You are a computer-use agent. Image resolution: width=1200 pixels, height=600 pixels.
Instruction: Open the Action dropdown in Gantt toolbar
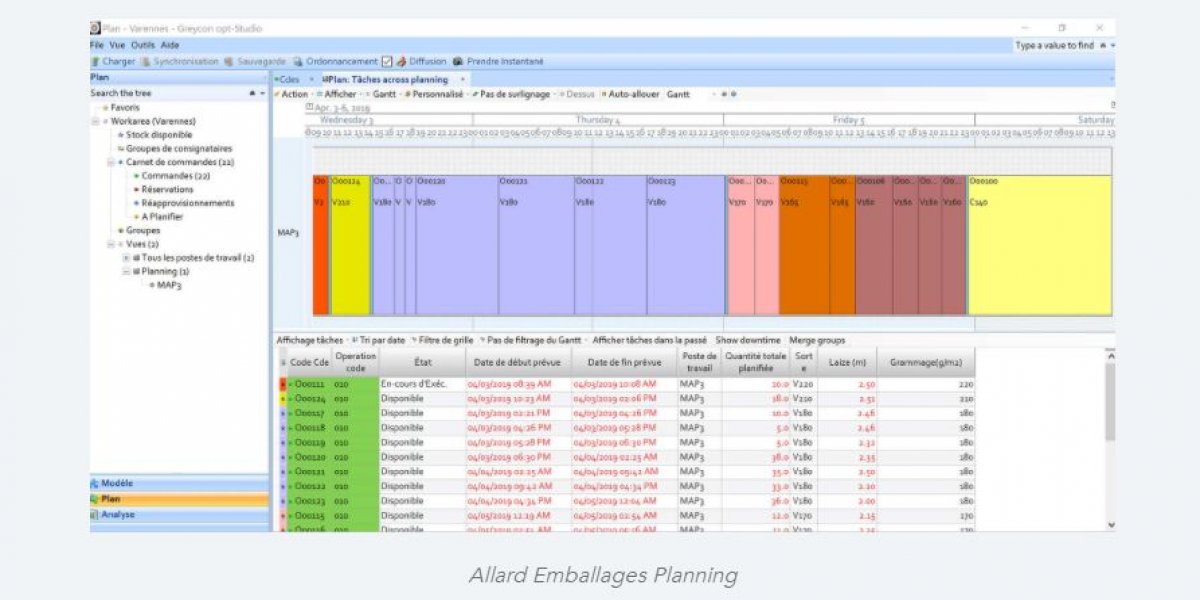(x=294, y=94)
